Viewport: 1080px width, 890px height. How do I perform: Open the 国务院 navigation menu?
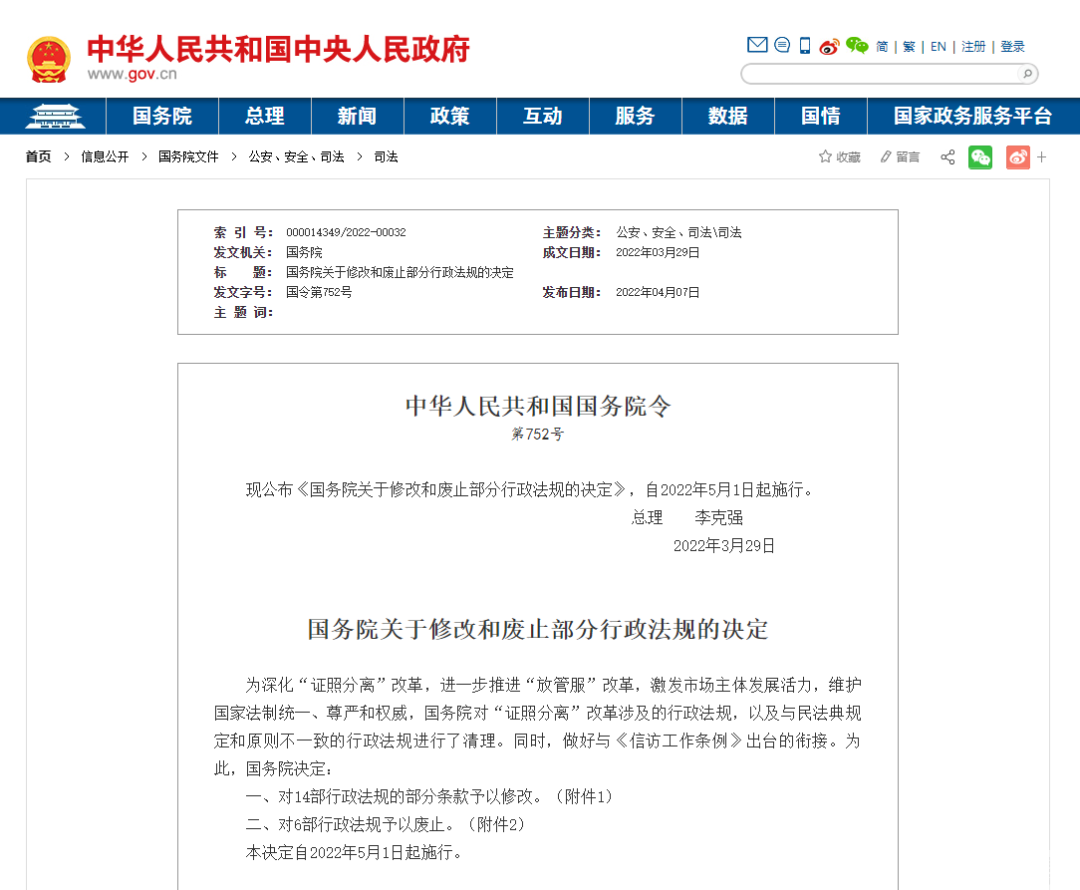[x=162, y=116]
